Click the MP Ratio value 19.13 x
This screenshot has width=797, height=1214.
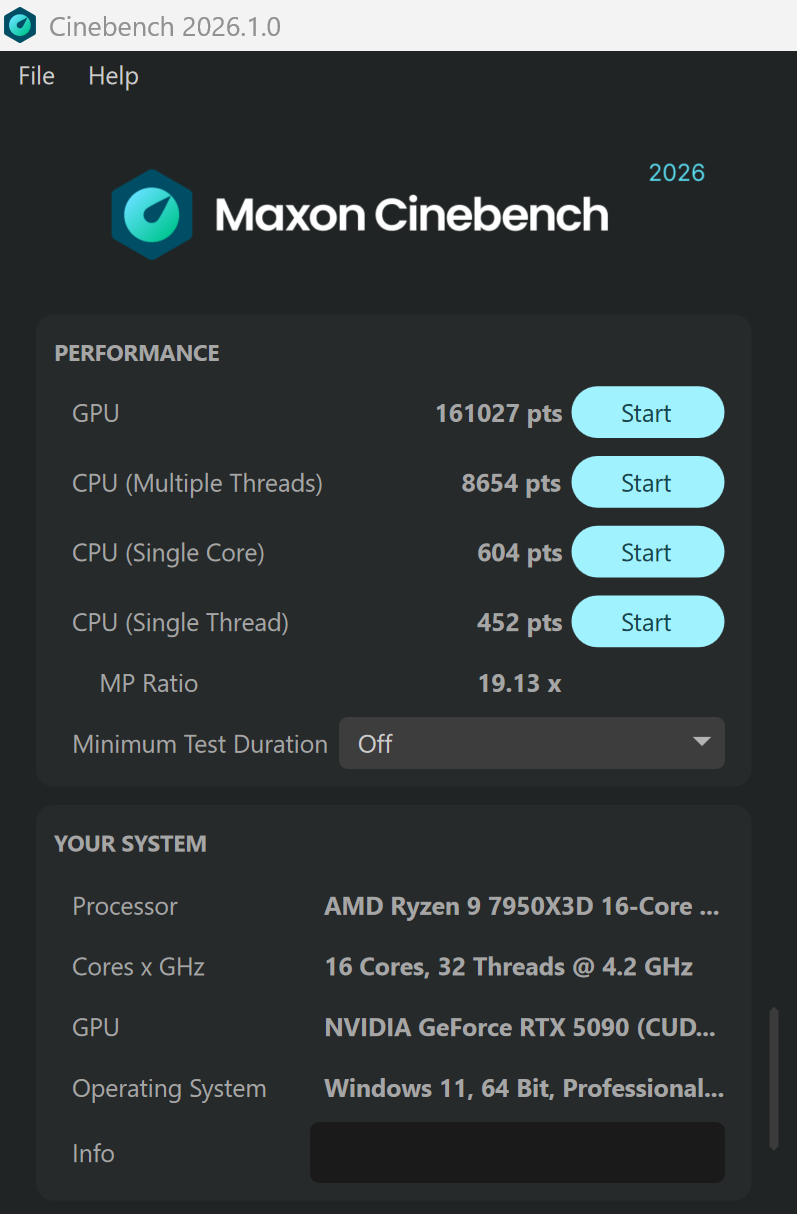(521, 683)
